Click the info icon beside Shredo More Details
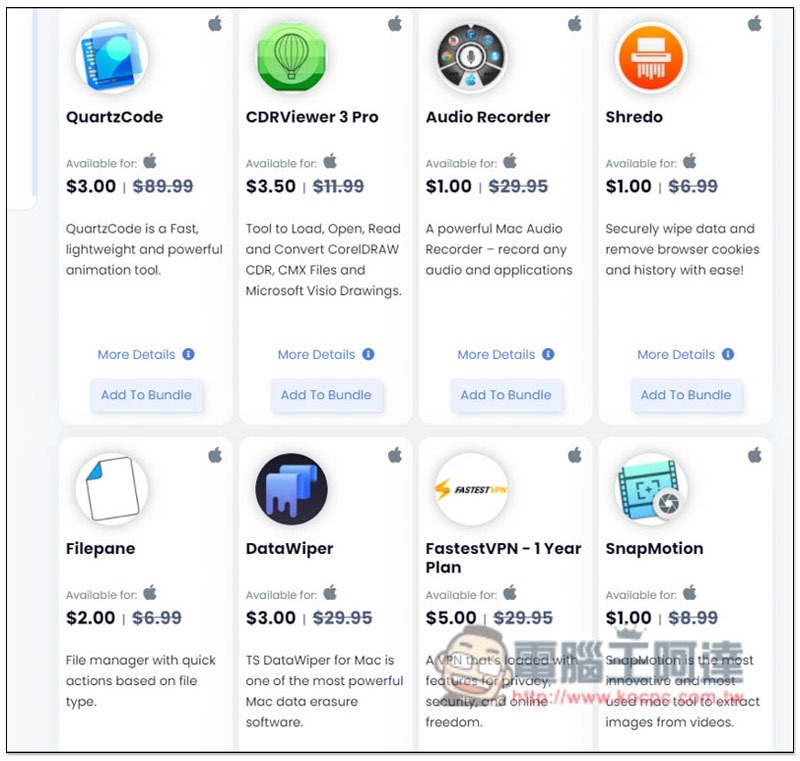Image resolution: width=800 pixels, height=761 pixels. pos(728,354)
